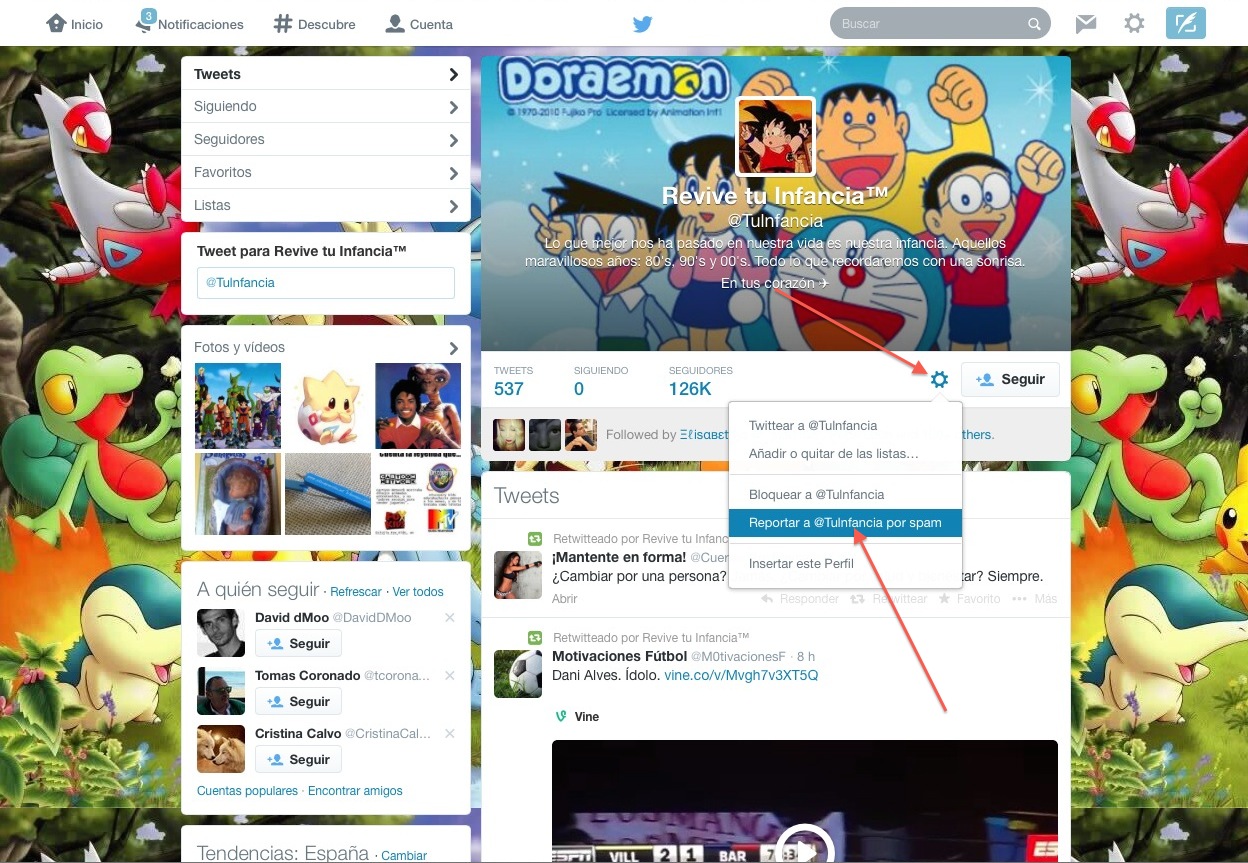Expand the Favoritos section chevron

(454, 173)
